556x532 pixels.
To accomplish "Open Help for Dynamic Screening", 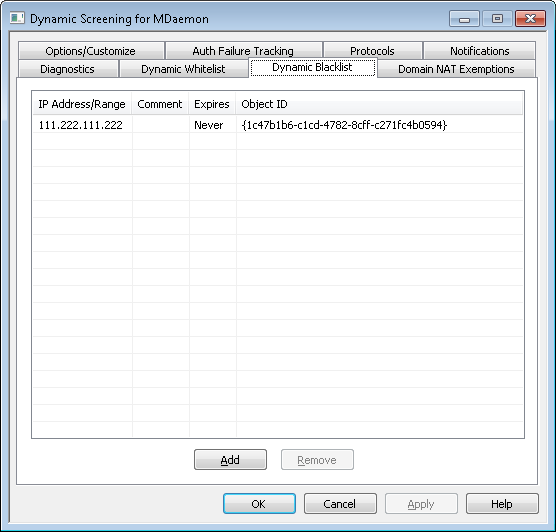I will [502, 504].
